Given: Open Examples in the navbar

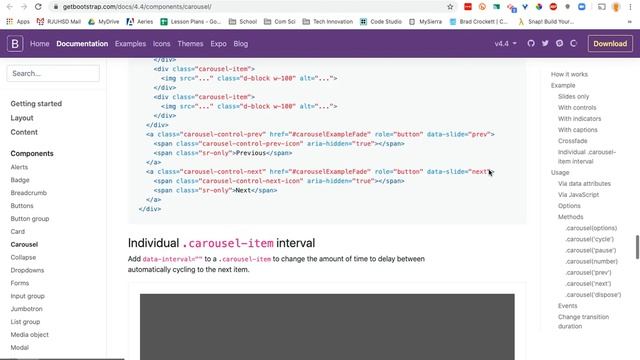Looking at the screenshot, I should coord(130,44).
